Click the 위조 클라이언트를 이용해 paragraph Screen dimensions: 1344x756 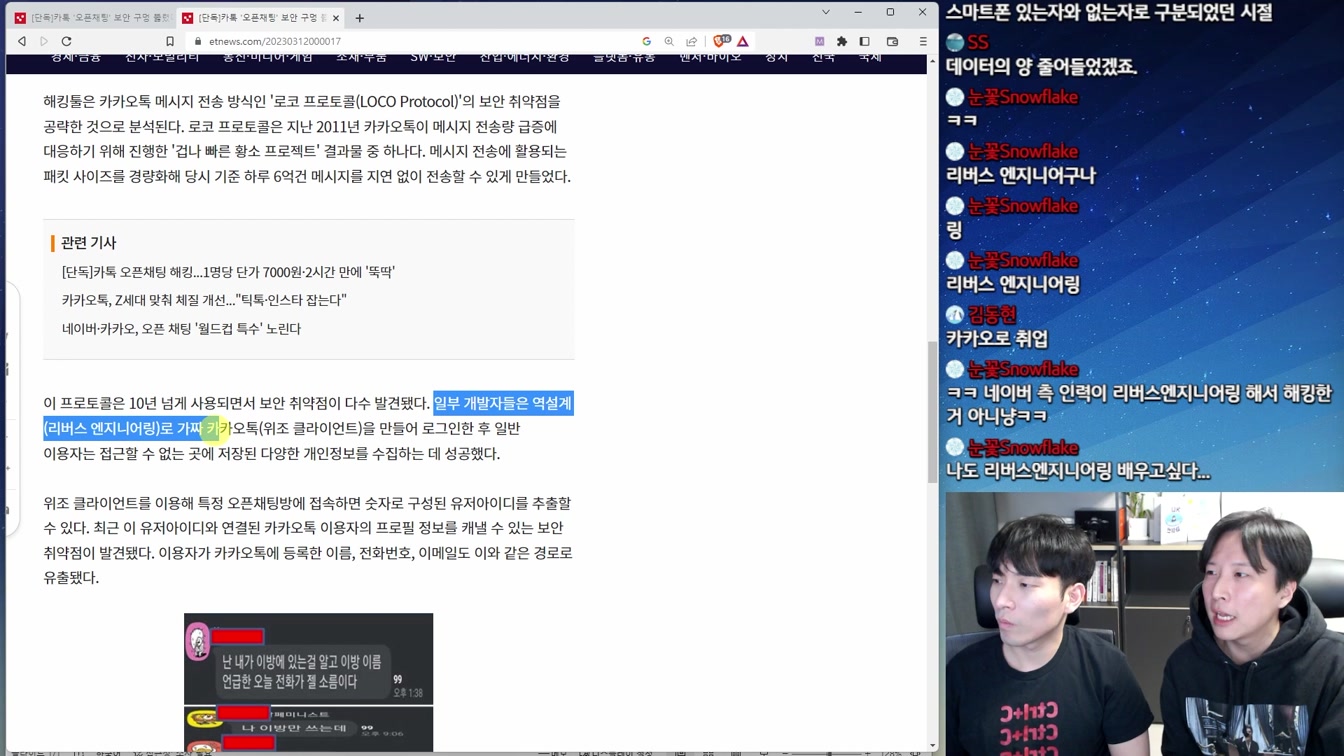(x=307, y=540)
